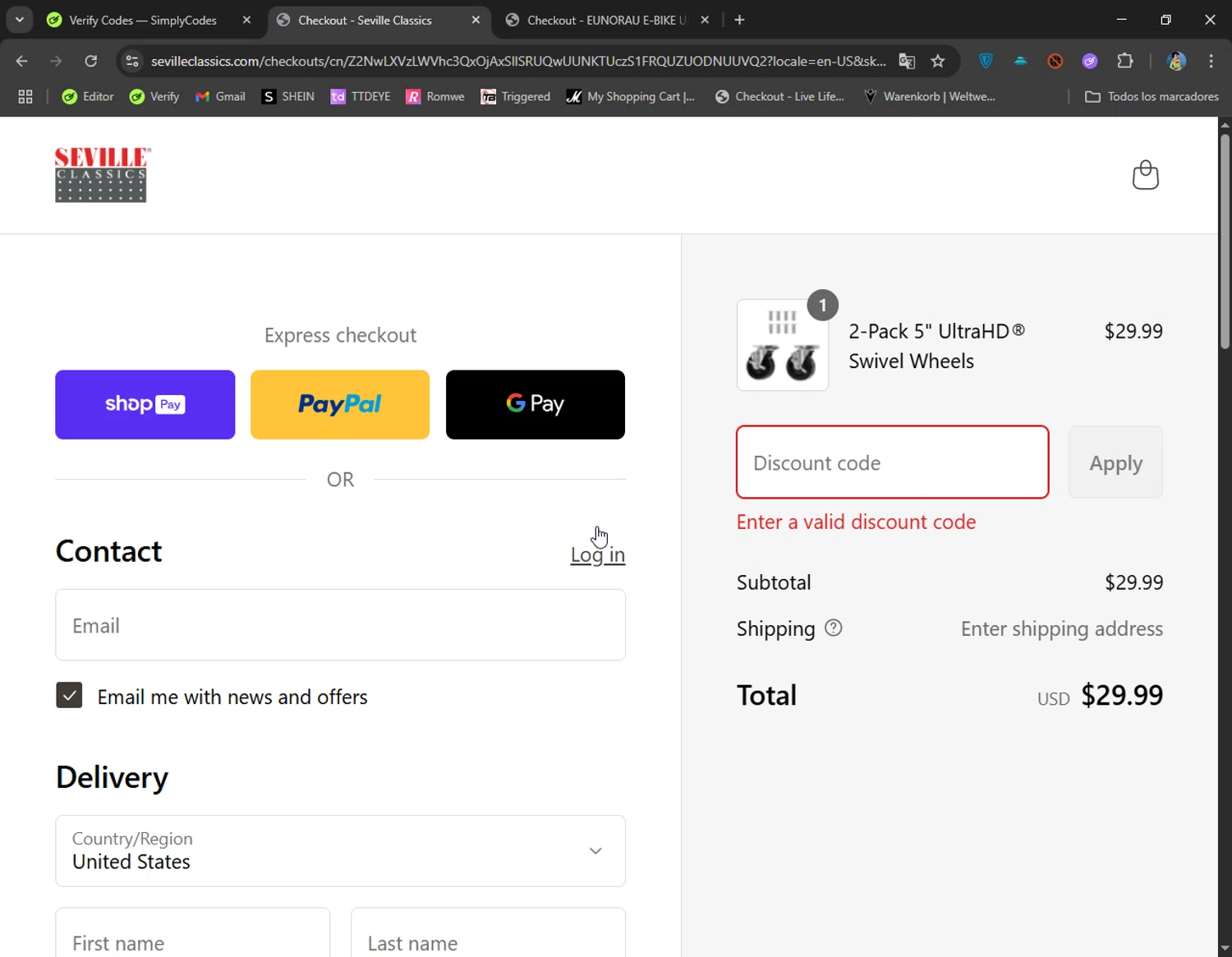The width and height of the screenshot is (1232, 957).
Task: Open the blue shield extension icon
Action: 986,61
